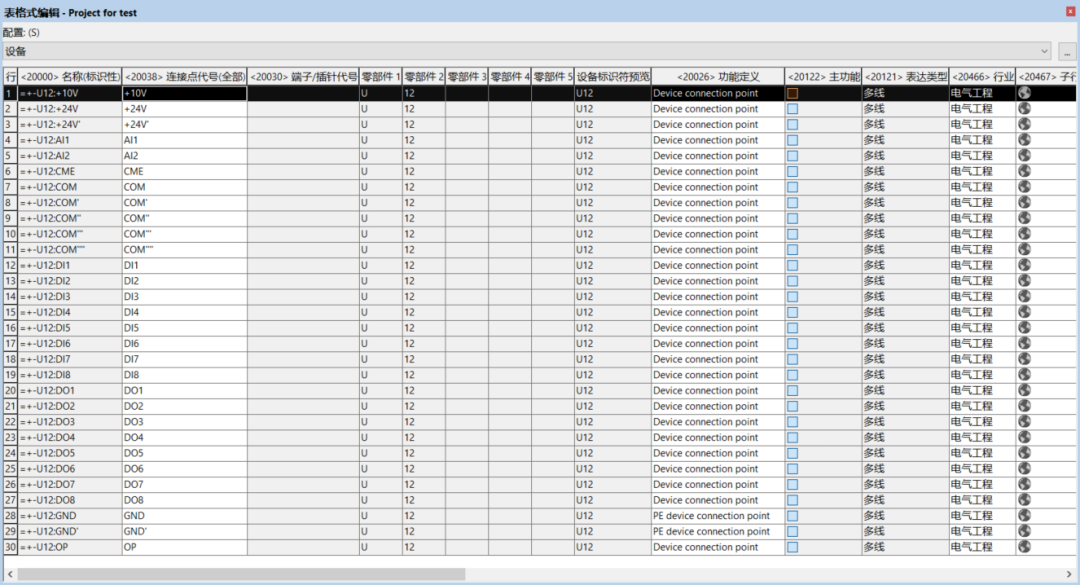Screen dimensions: 1080x585
Task: Click the globe icon in the DI1 row
Action: click(1024, 265)
